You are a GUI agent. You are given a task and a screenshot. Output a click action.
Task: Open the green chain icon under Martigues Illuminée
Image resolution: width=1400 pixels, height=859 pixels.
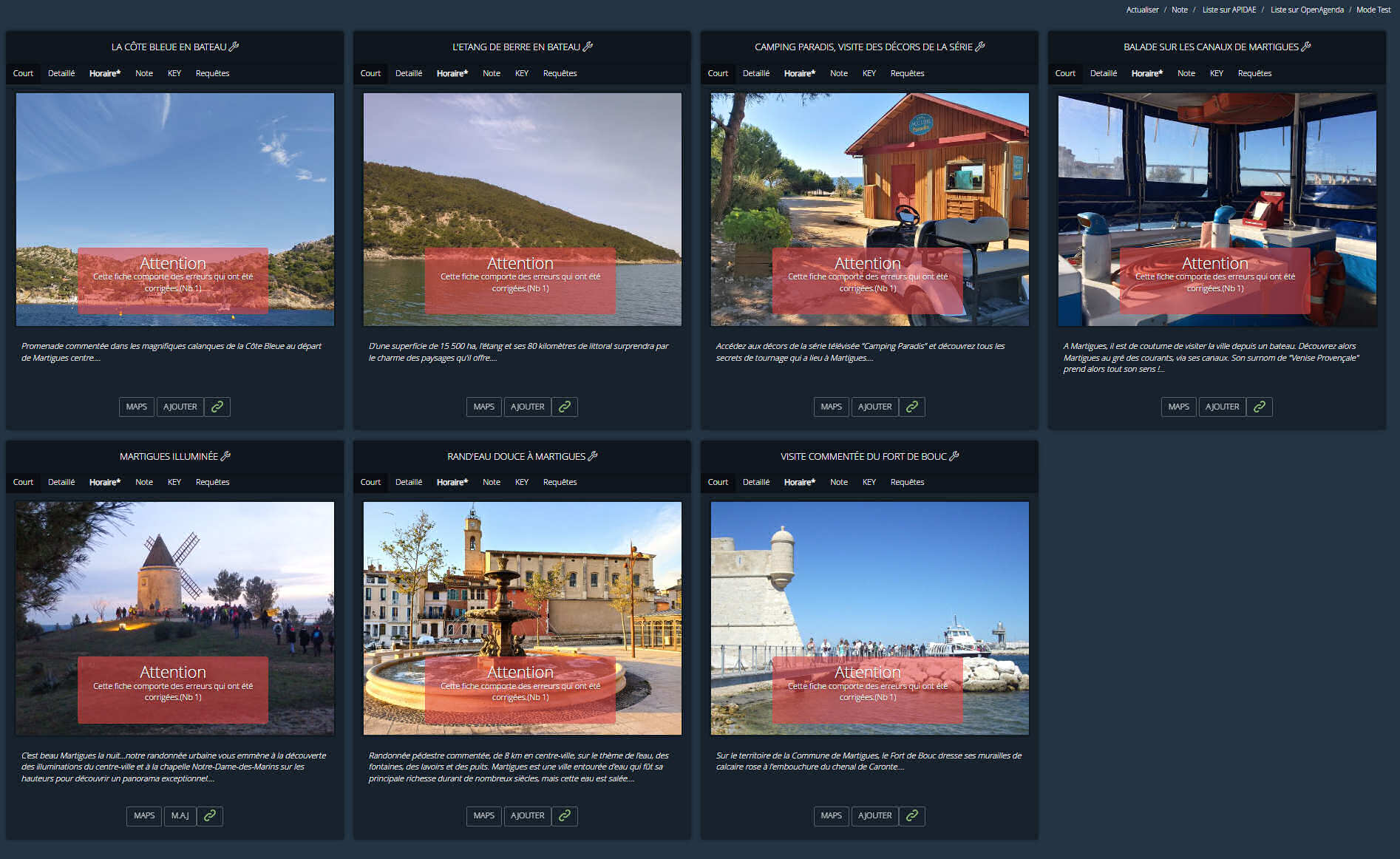point(209,815)
